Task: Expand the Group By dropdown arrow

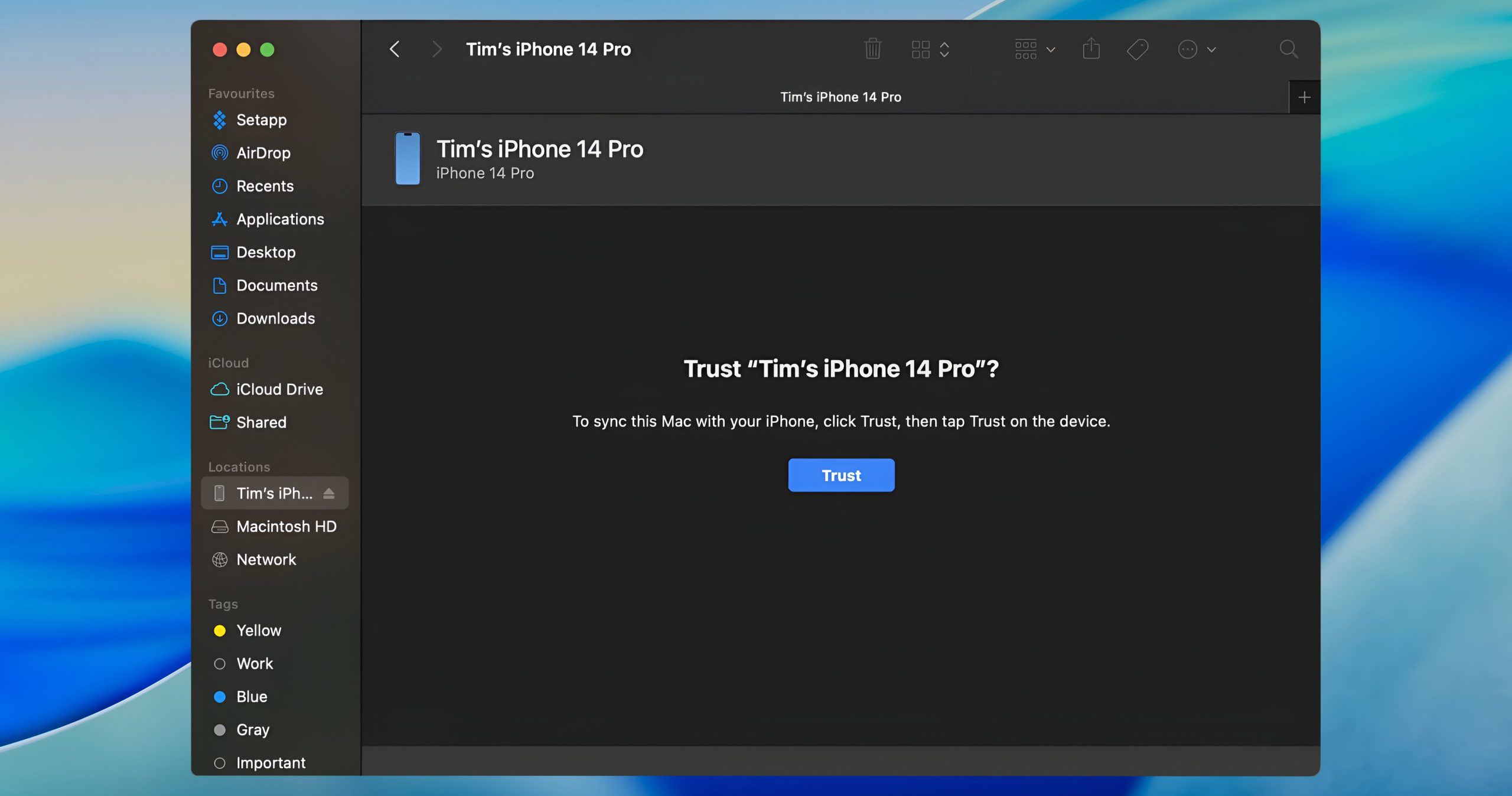Action: click(x=1051, y=50)
